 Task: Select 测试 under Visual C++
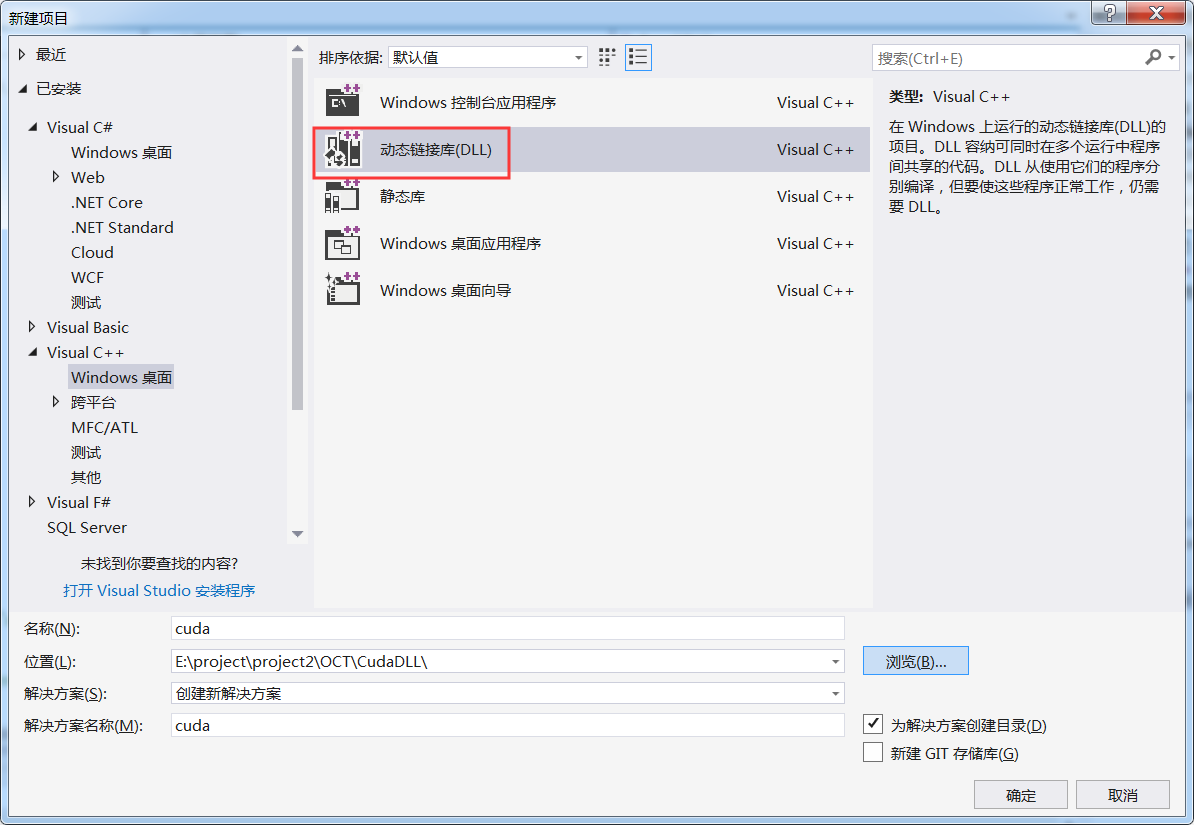pyautogui.click(x=86, y=452)
